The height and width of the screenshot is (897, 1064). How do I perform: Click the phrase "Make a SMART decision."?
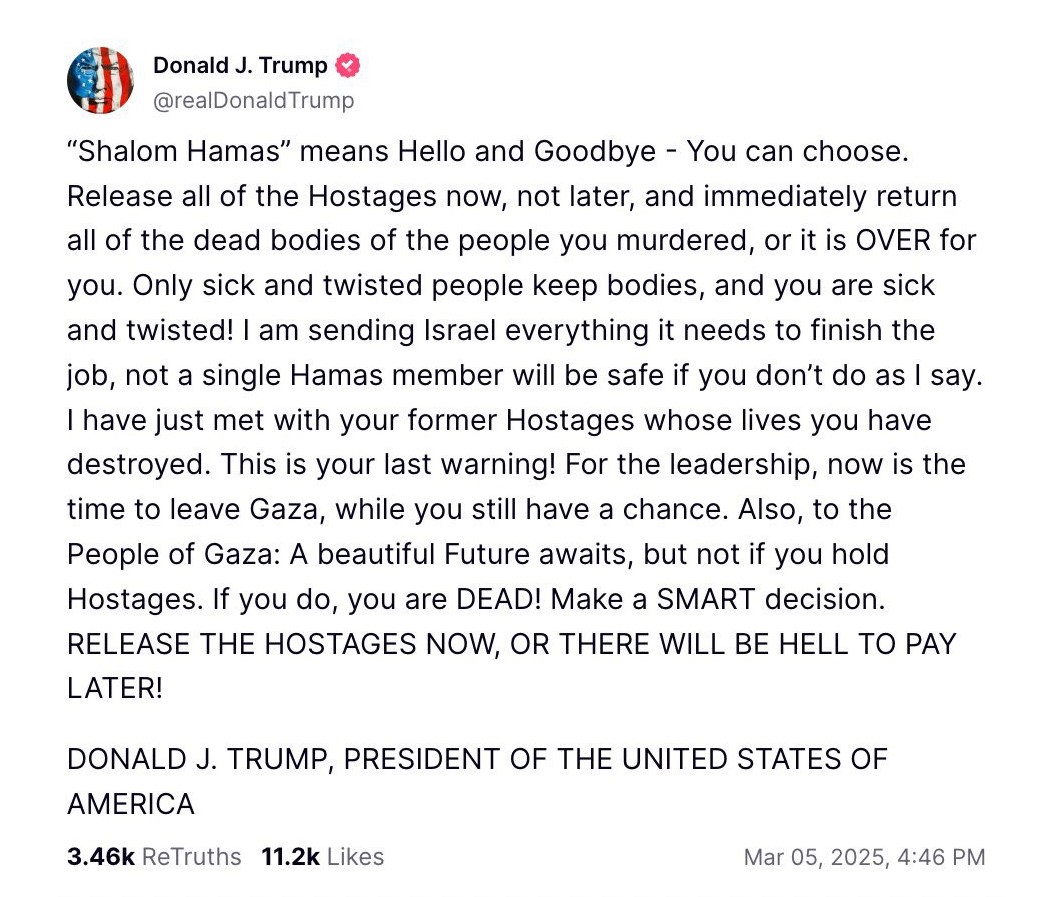[718, 599]
